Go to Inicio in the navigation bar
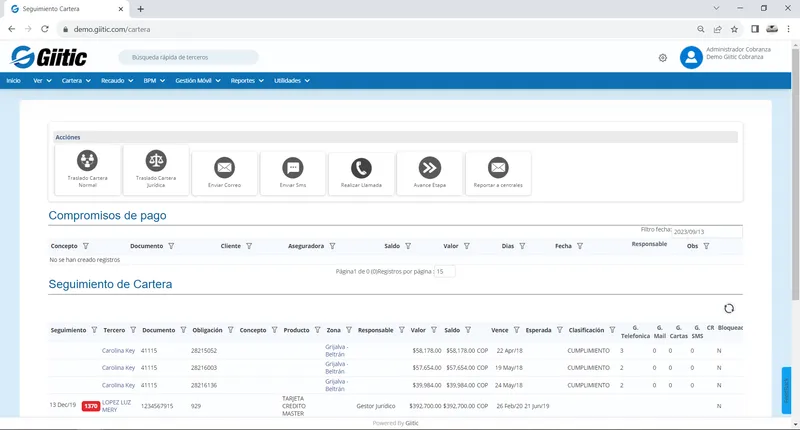The image size is (800, 430). 14,81
